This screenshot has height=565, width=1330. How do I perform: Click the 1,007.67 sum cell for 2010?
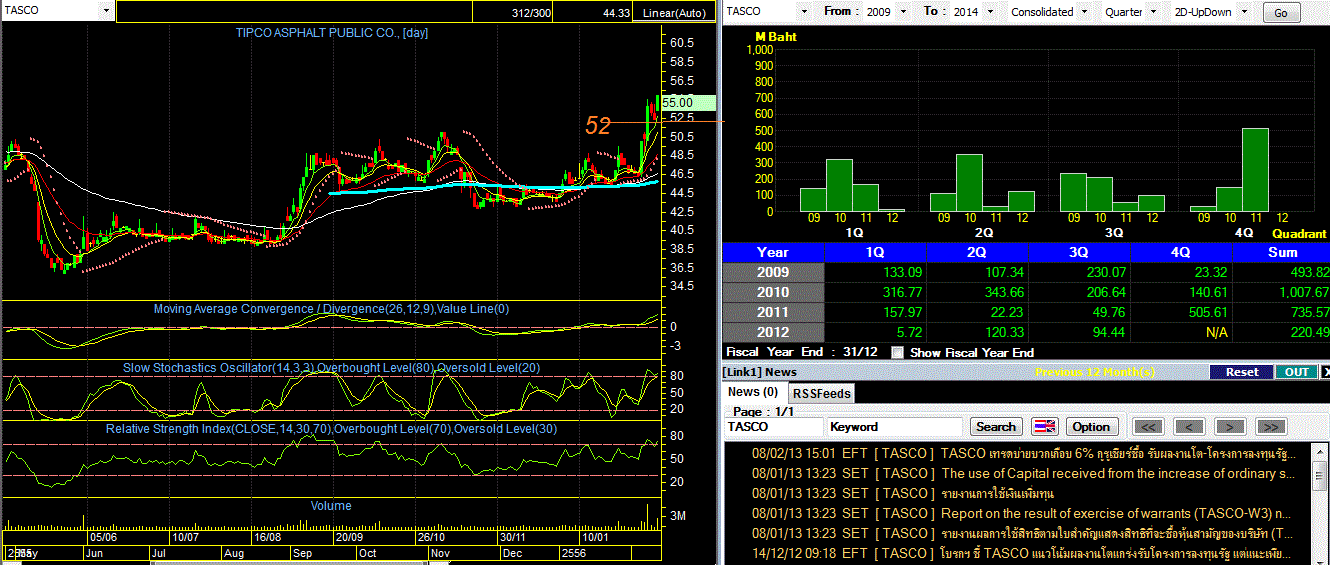1282,292
